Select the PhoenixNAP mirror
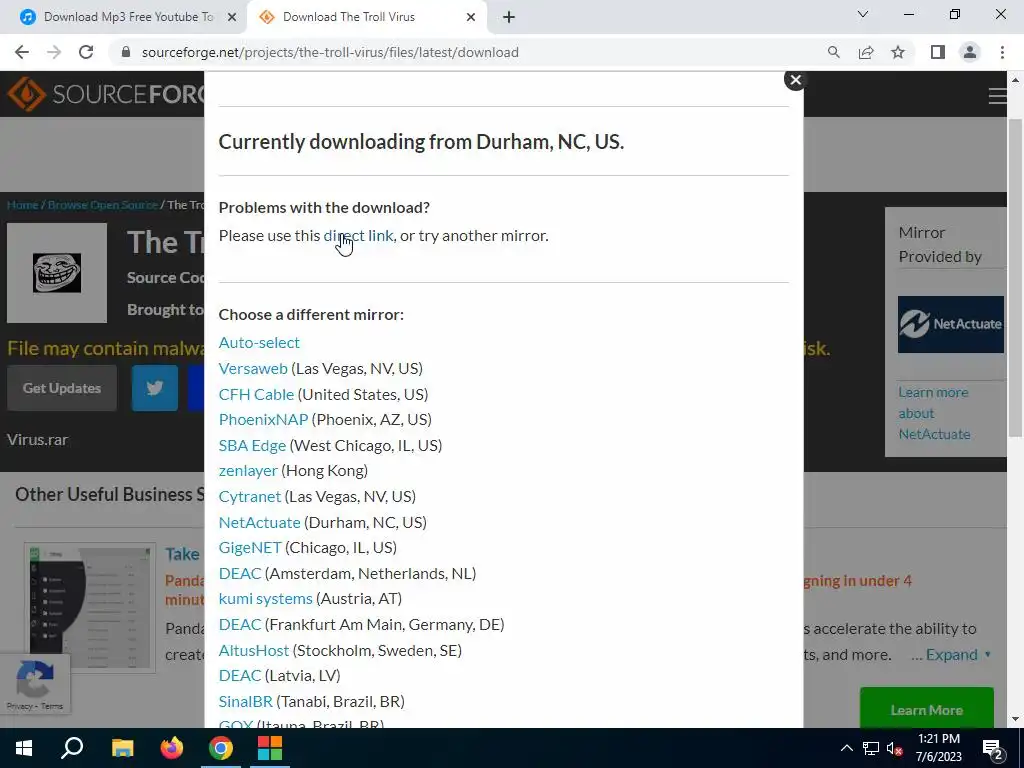This screenshot has height=768, width=1024. (263, 419)
